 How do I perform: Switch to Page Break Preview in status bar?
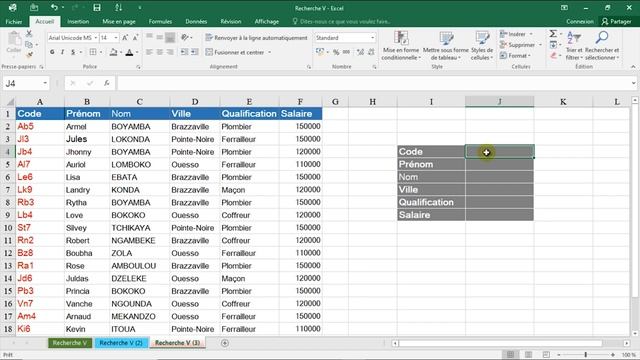click(546, 355)
